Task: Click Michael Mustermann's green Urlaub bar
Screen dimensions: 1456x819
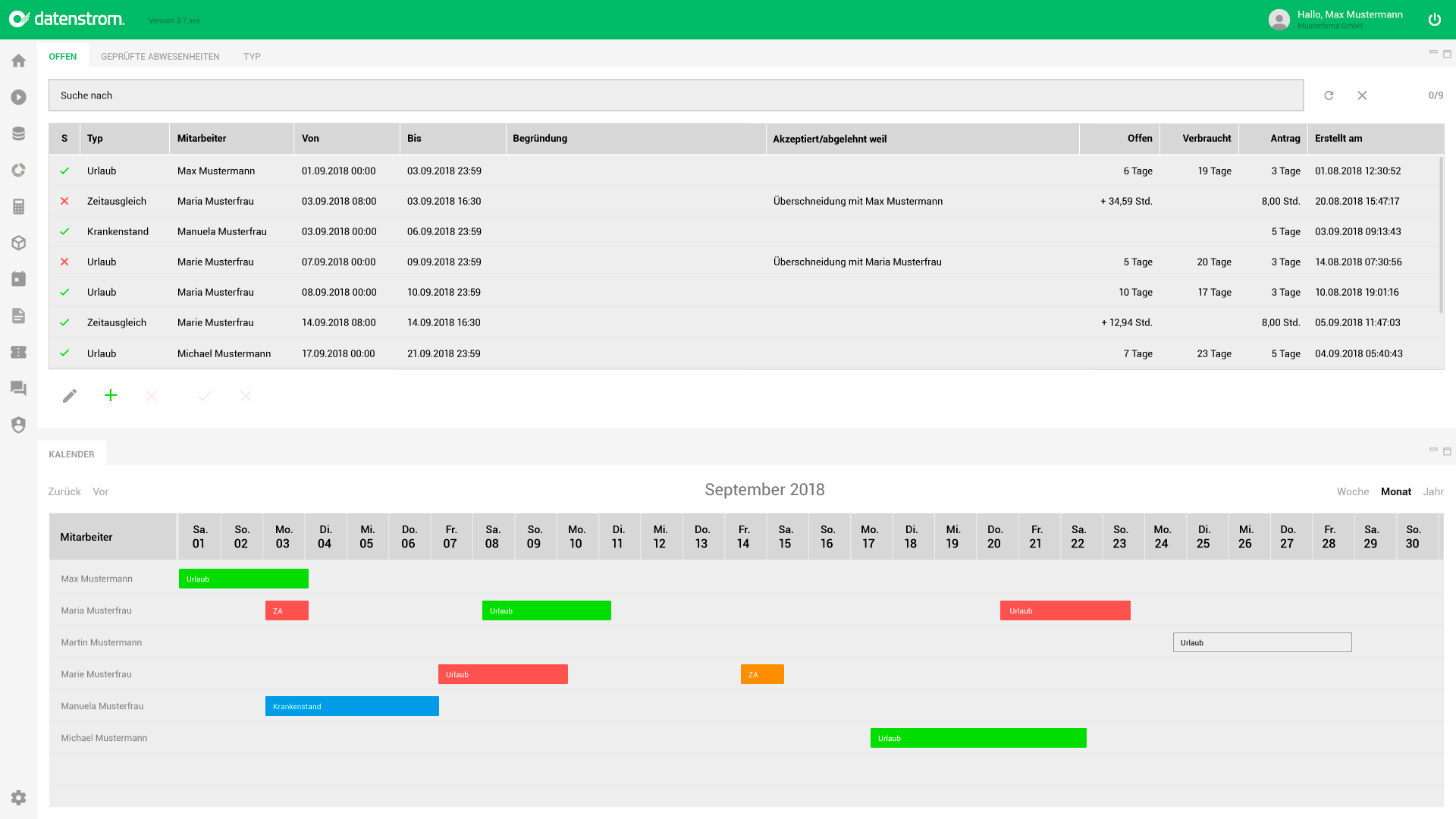Action: pos(978,738)
